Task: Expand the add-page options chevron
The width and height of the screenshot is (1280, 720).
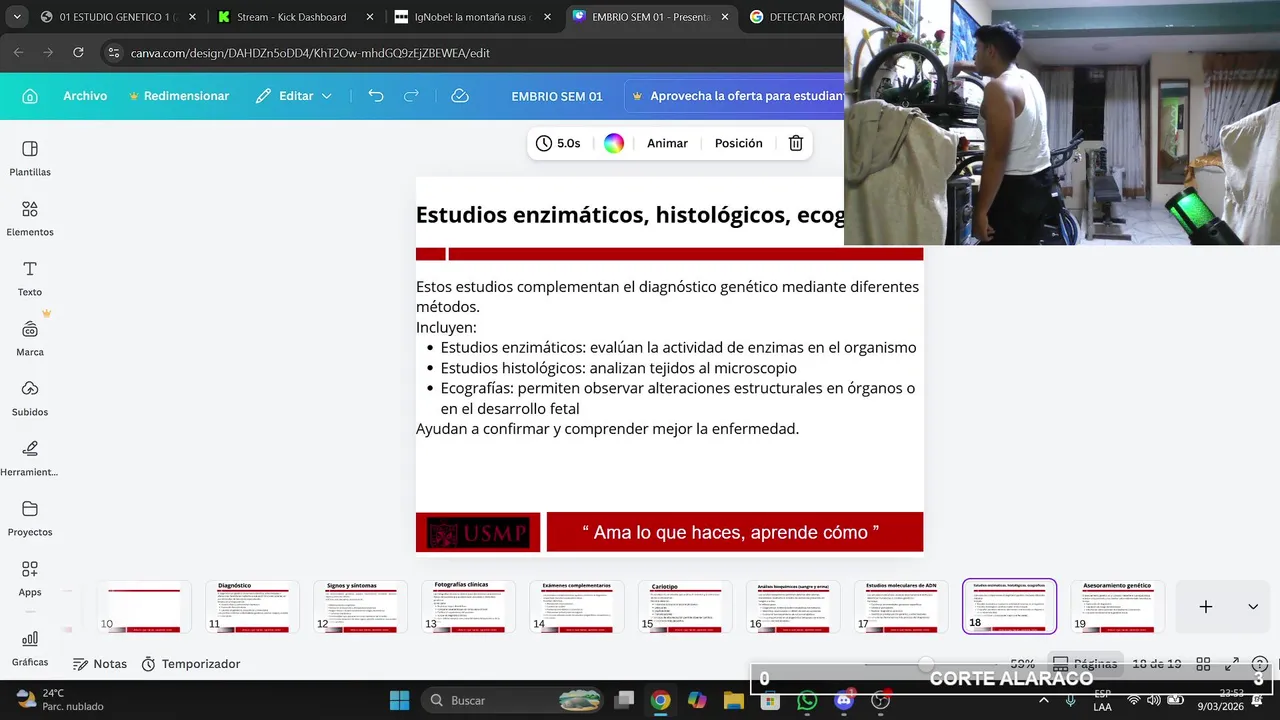Action: pos(1253,606)
